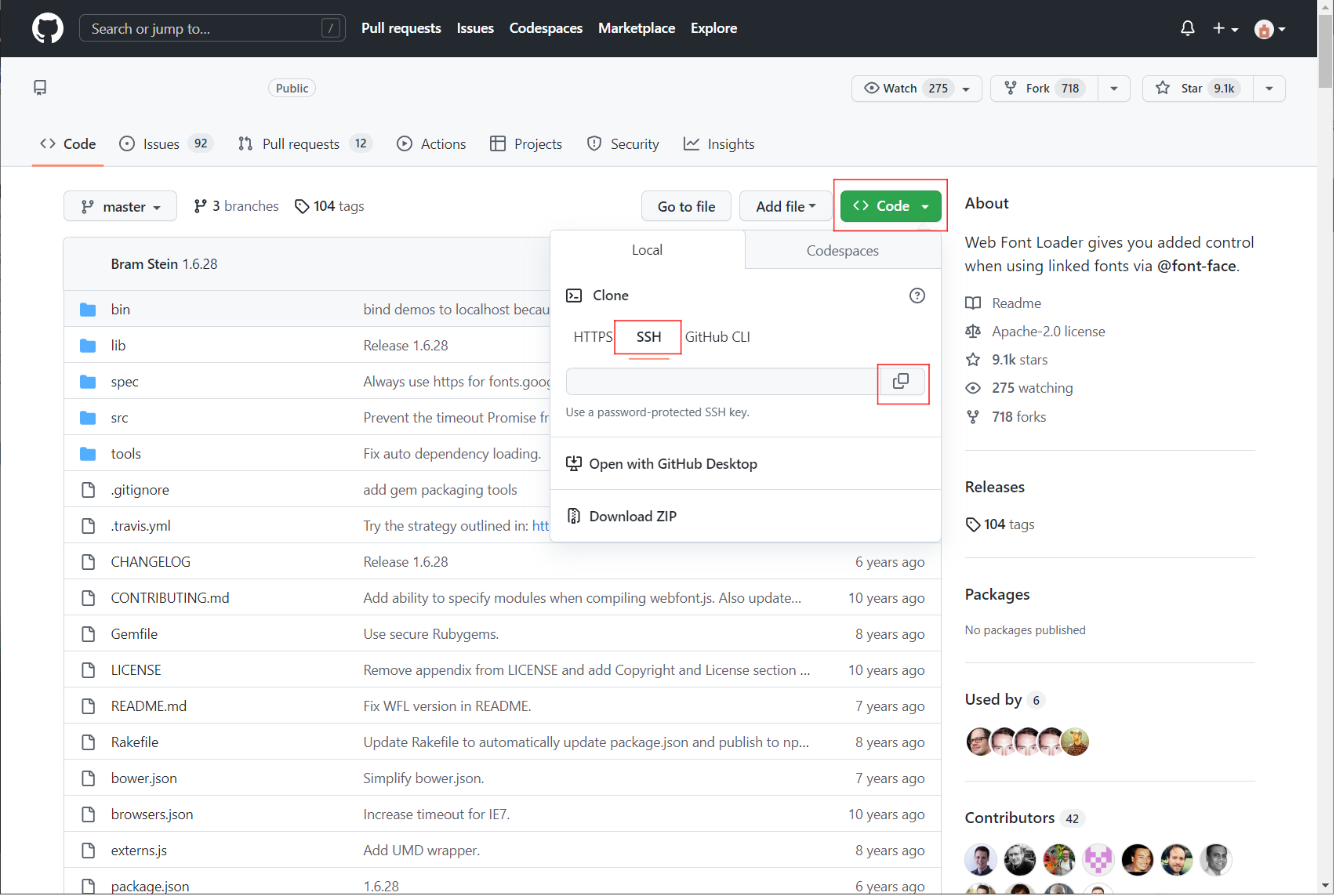Open the Apache-2.0 license link

pyautogui.click(x=1049, y=332)
